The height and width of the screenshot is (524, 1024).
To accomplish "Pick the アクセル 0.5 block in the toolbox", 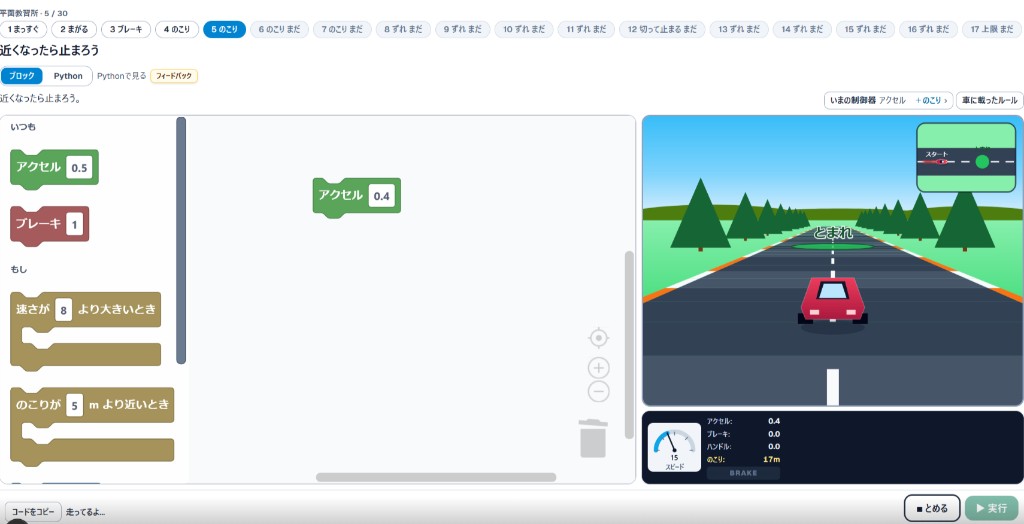I will (x=38, y=167).
